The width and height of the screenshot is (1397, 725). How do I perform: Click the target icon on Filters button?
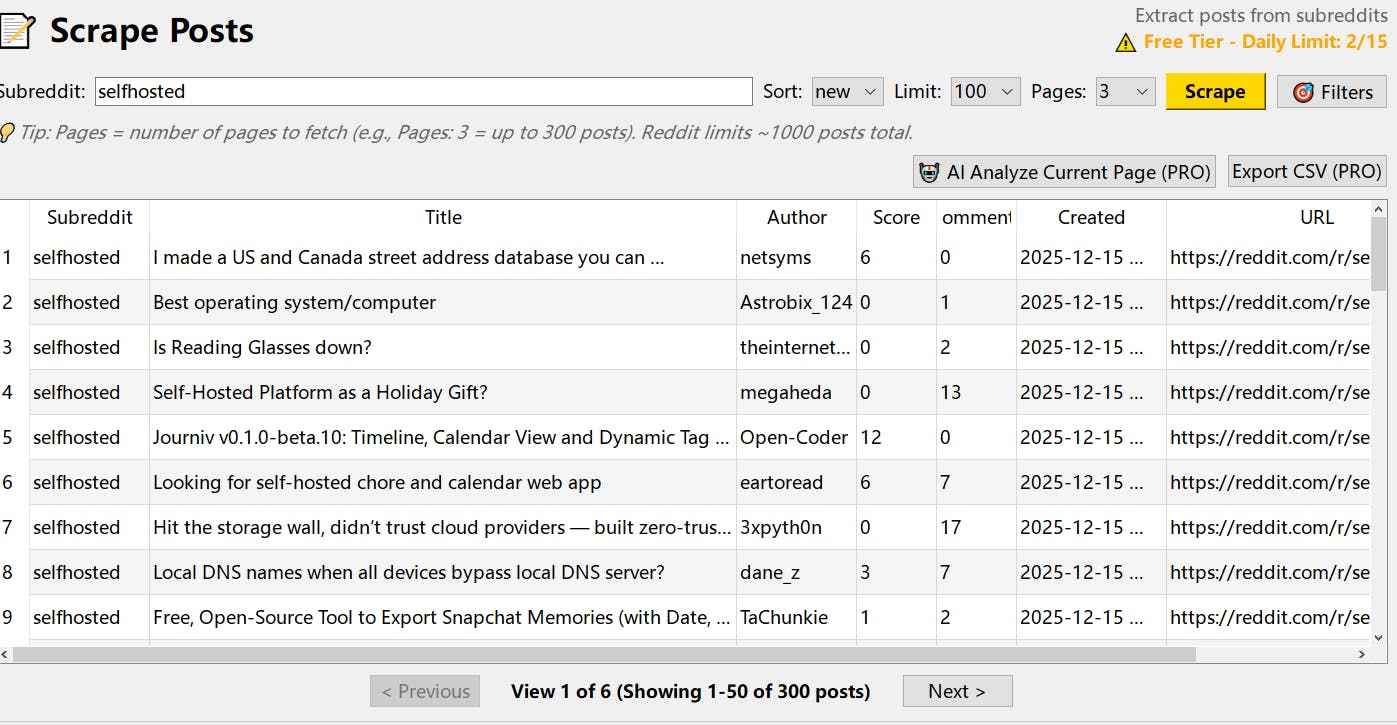click(1303, 92)
